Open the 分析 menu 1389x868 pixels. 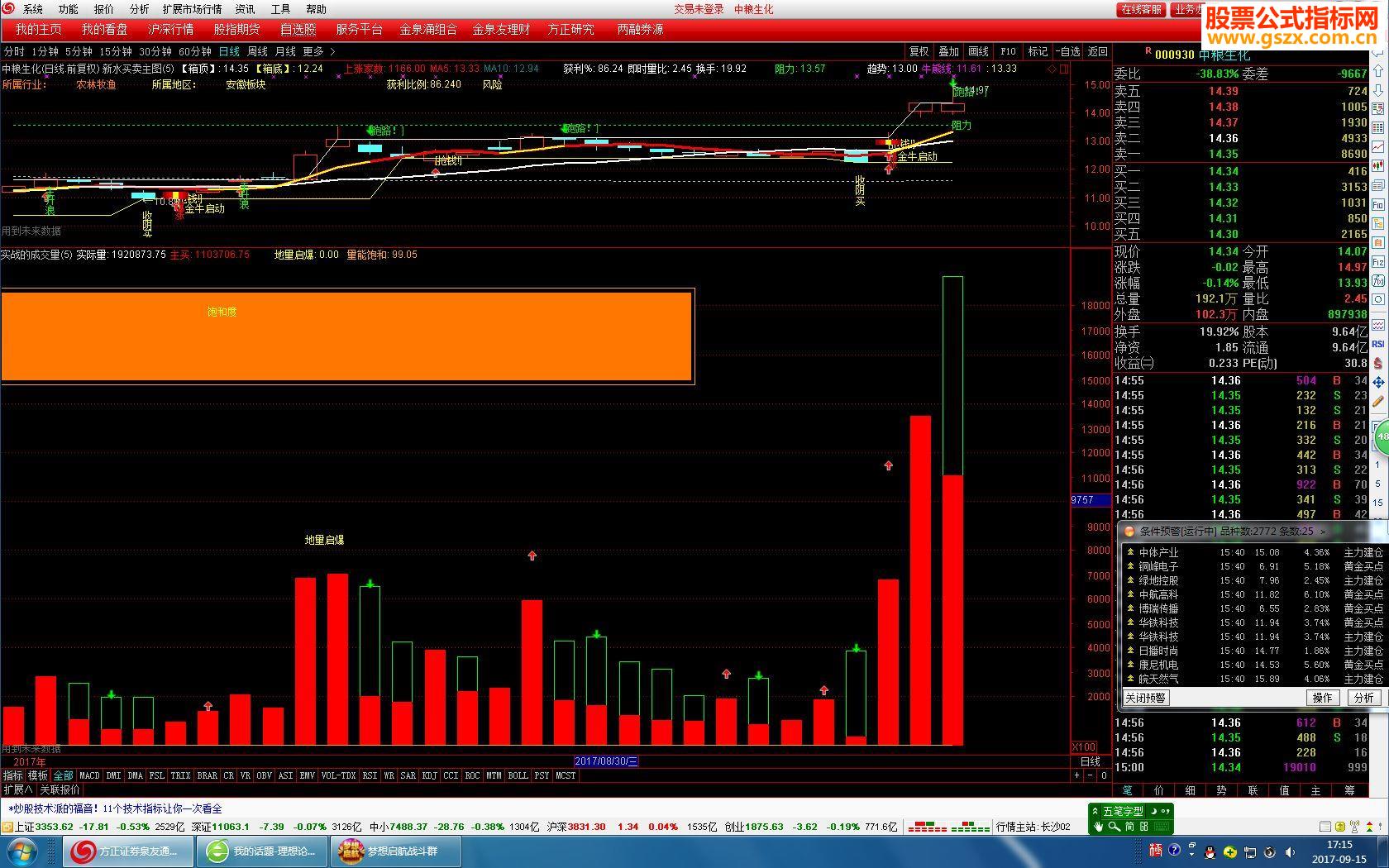coord(140,9)
